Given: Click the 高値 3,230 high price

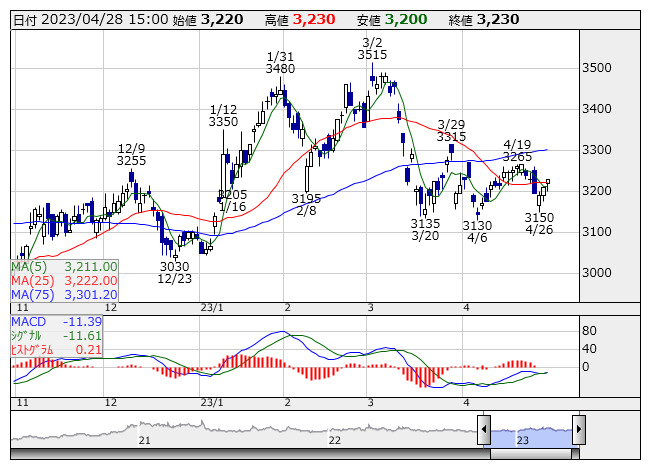Looking at the screenshot, I should 300,20.
